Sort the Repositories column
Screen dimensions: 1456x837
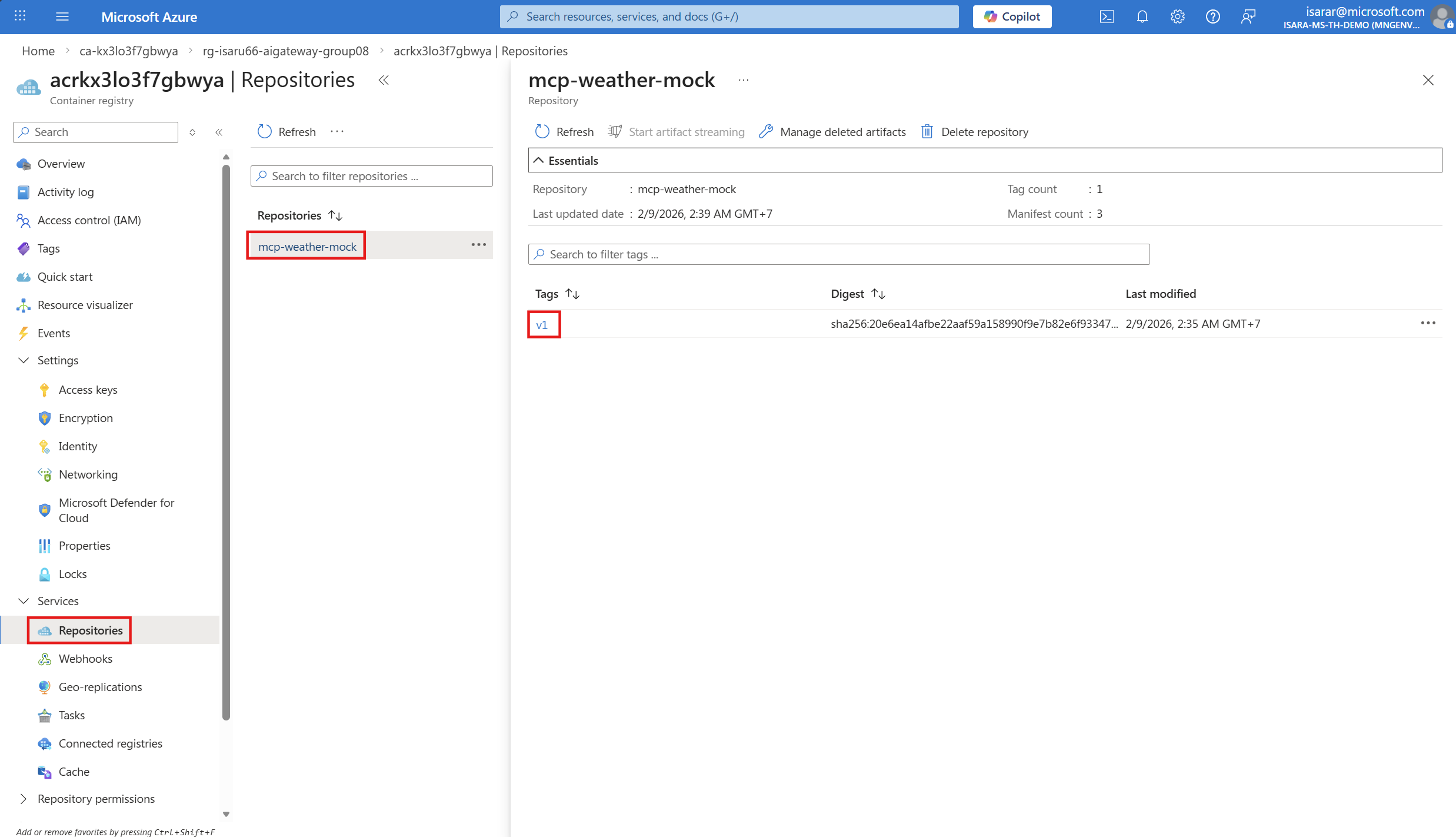300,215
